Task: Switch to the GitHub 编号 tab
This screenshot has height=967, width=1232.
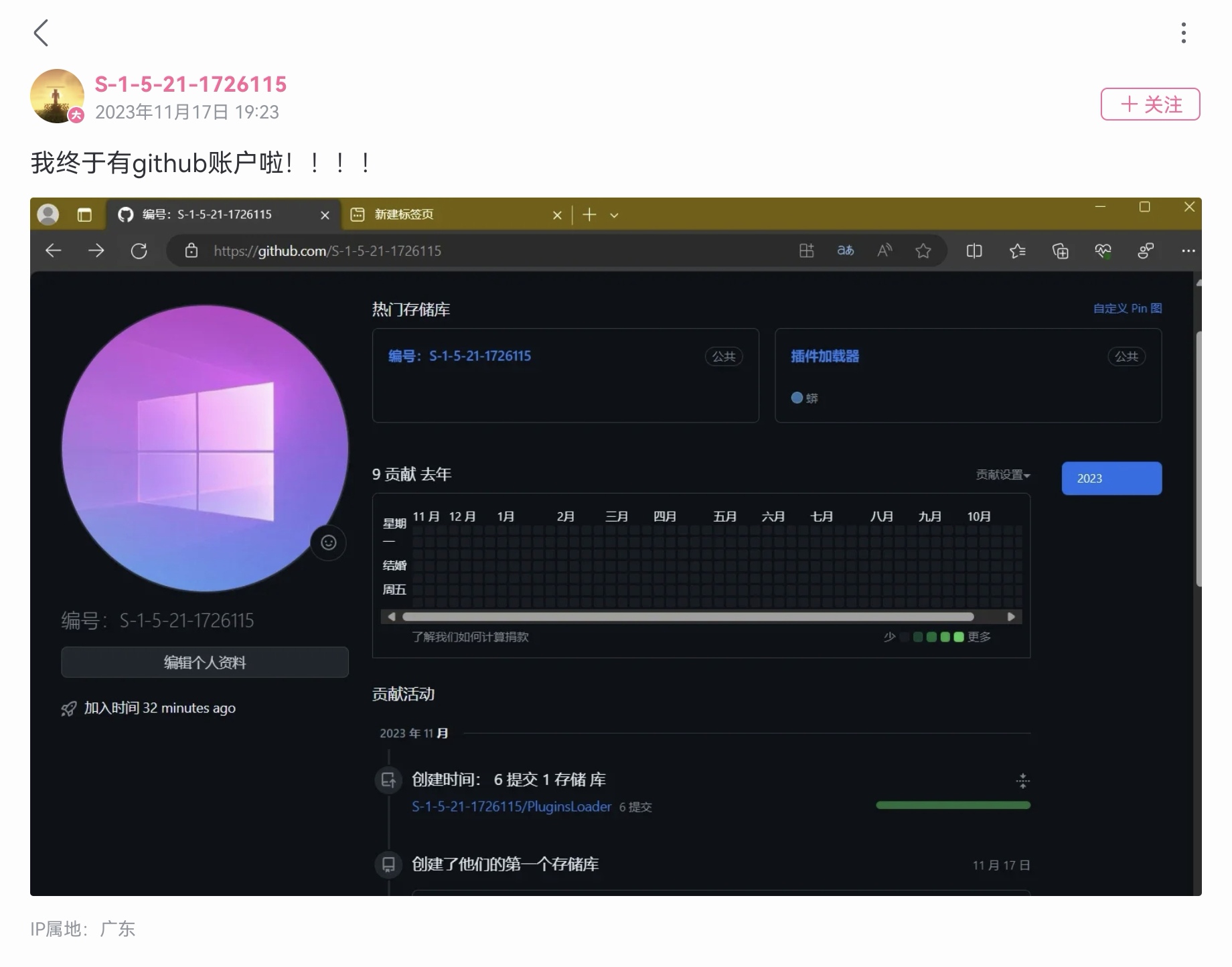Action: coord(223,214)
